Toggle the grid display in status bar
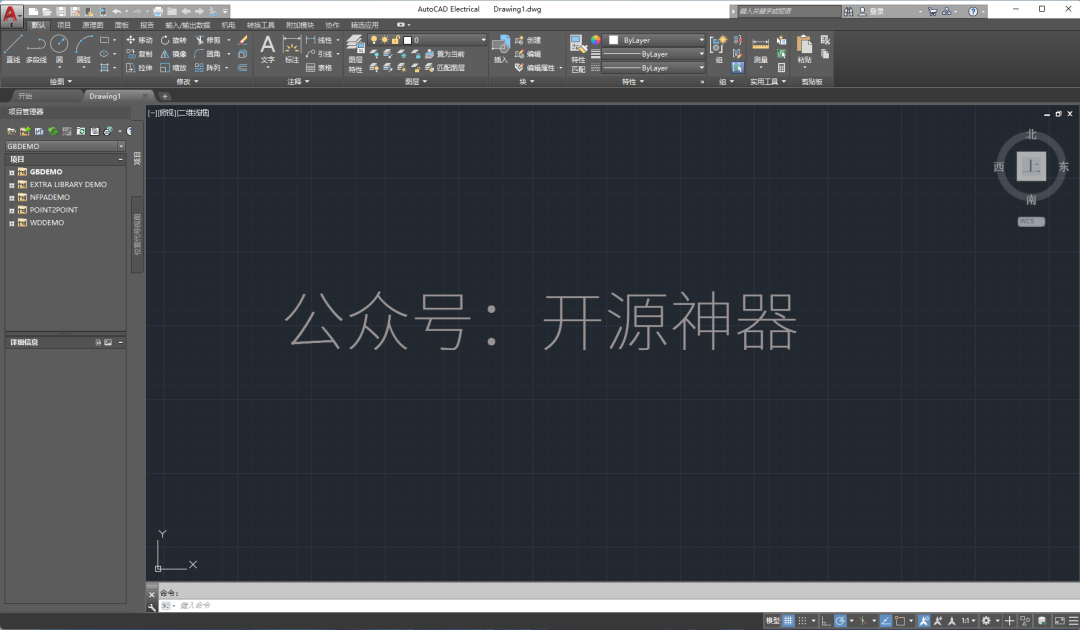Viewport: 1080px width, 630px height. click(788, 620)
